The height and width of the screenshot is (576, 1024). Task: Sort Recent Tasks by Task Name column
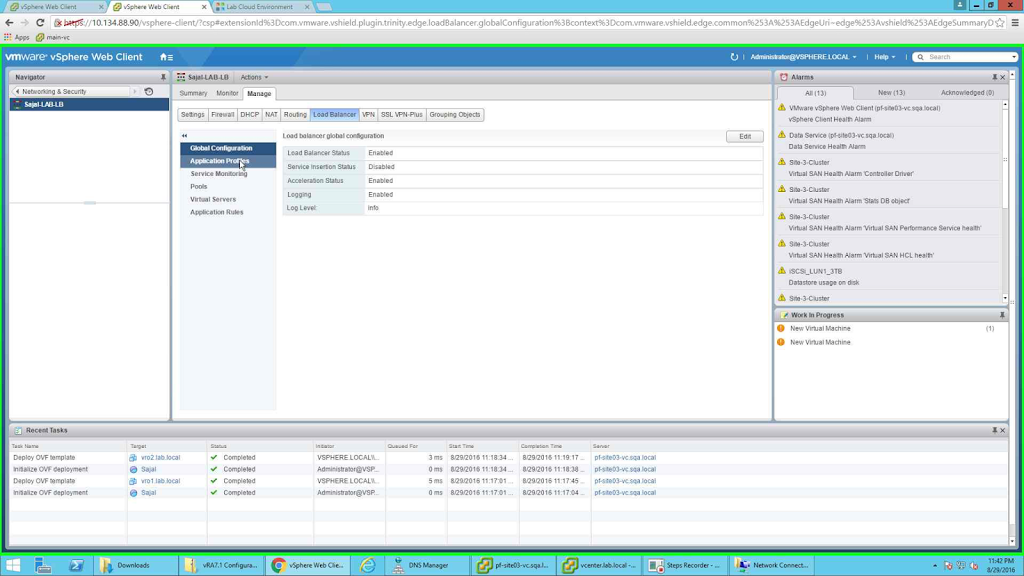69,446
